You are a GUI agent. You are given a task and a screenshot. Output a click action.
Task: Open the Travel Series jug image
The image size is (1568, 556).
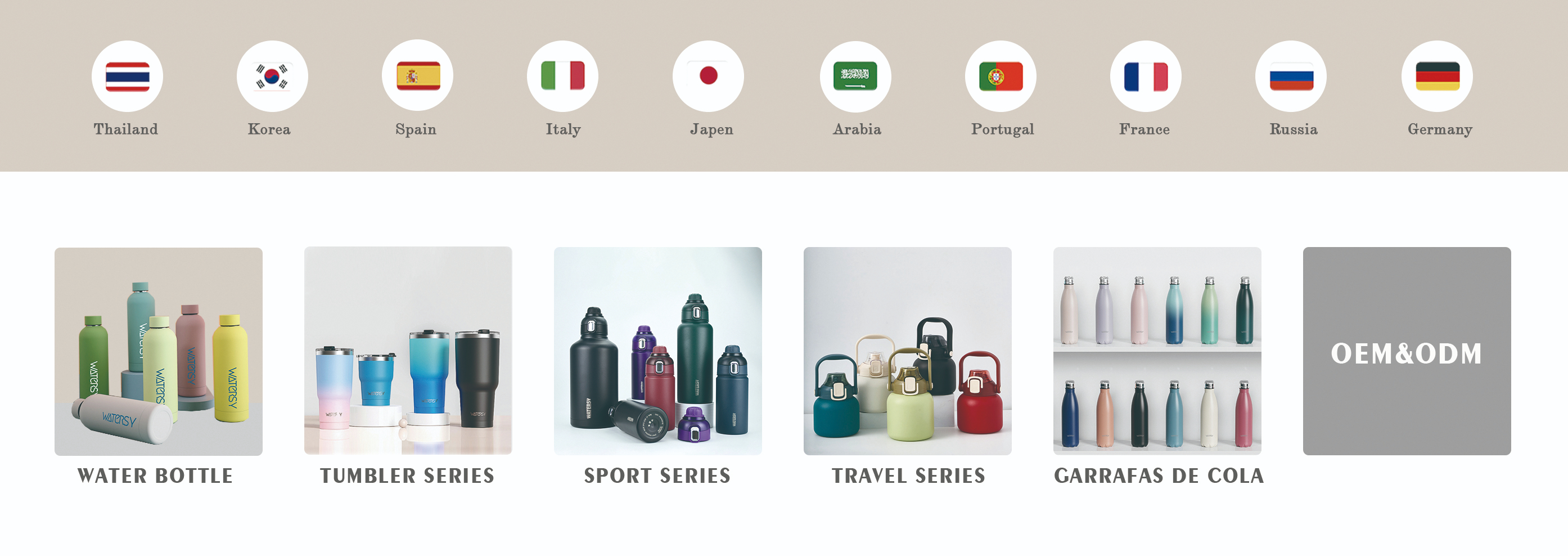coord(908,351)
